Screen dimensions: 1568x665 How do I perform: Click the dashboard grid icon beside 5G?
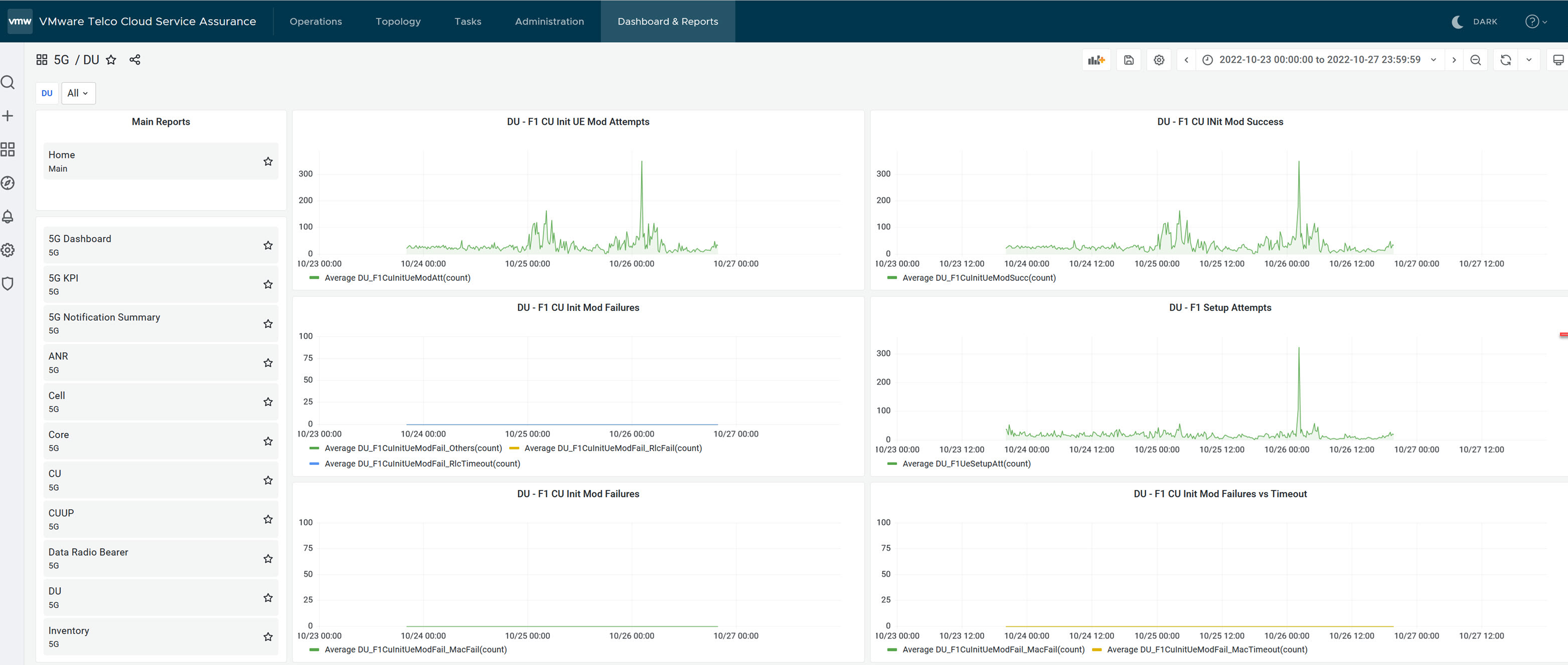(x=42, y=60)
